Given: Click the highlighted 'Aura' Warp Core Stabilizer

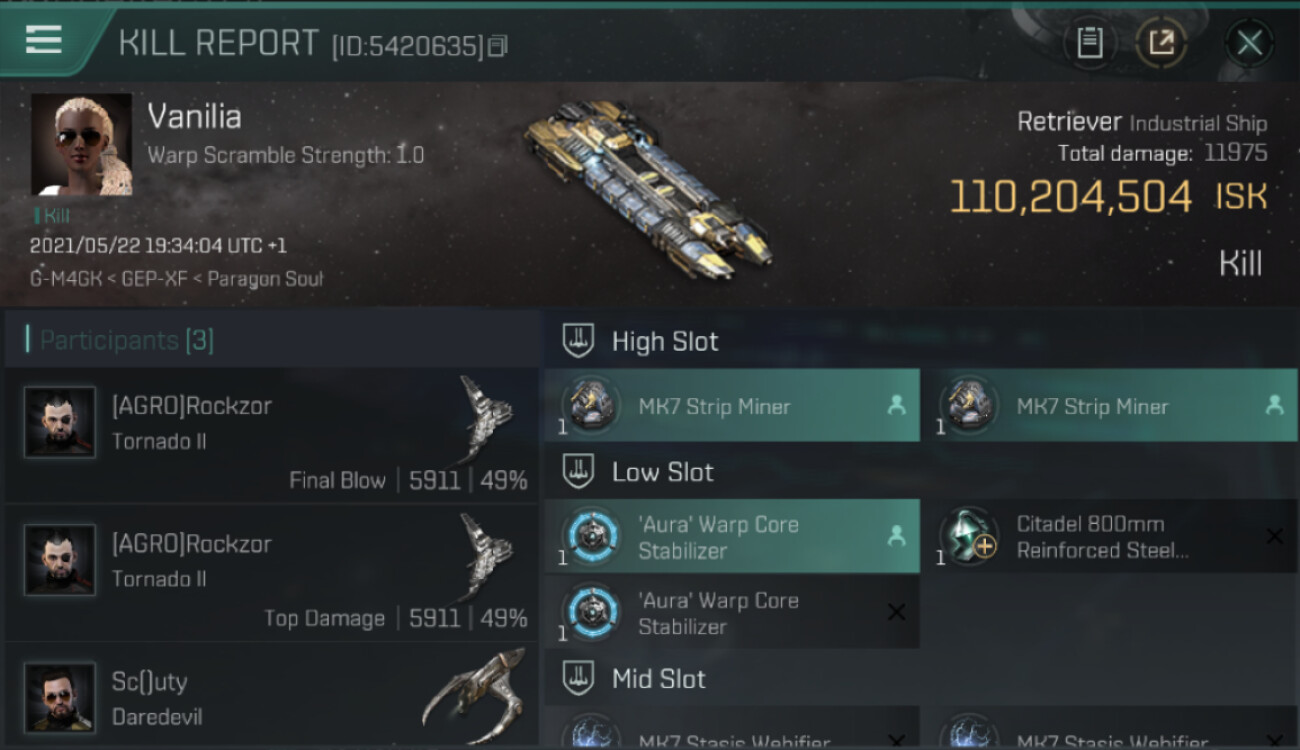Looking at the screenshot, I should 732,536.
